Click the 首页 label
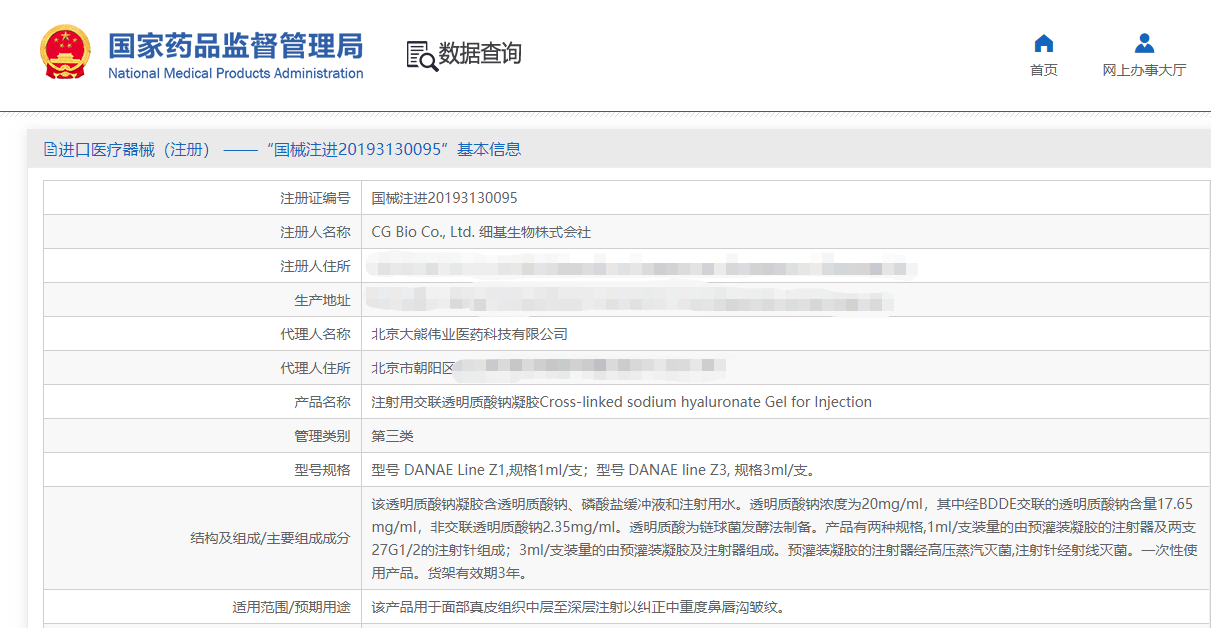The image size is (1211, 628). 1044,70
